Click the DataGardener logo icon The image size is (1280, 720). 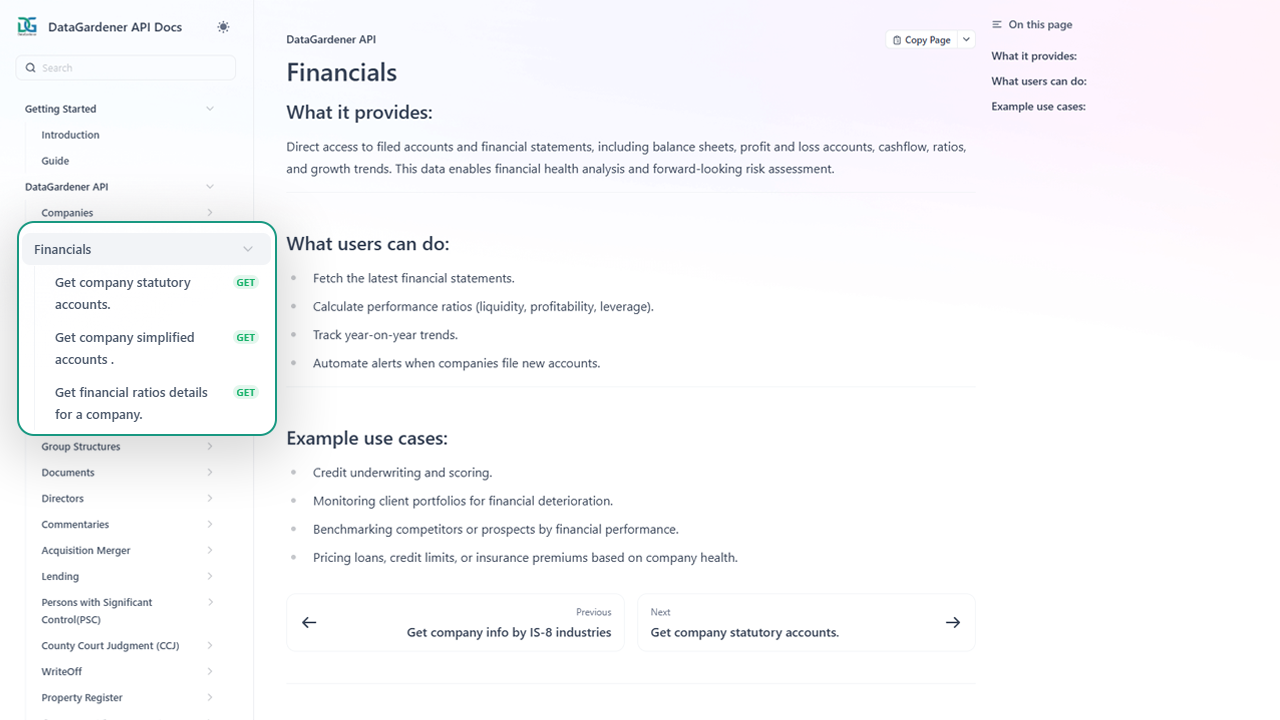point(27,27)
